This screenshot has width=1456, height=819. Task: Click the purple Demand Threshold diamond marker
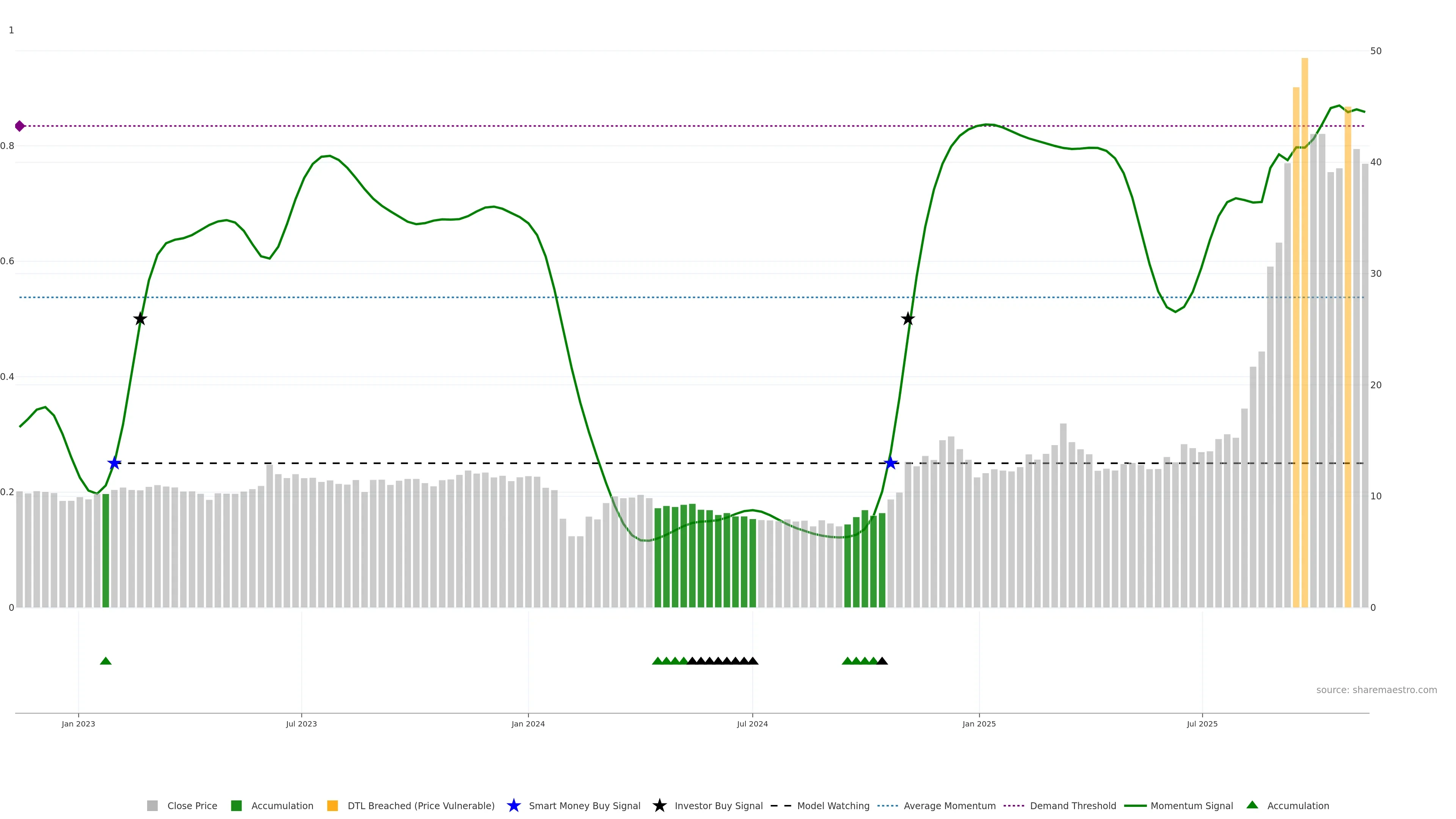(20, 126)
